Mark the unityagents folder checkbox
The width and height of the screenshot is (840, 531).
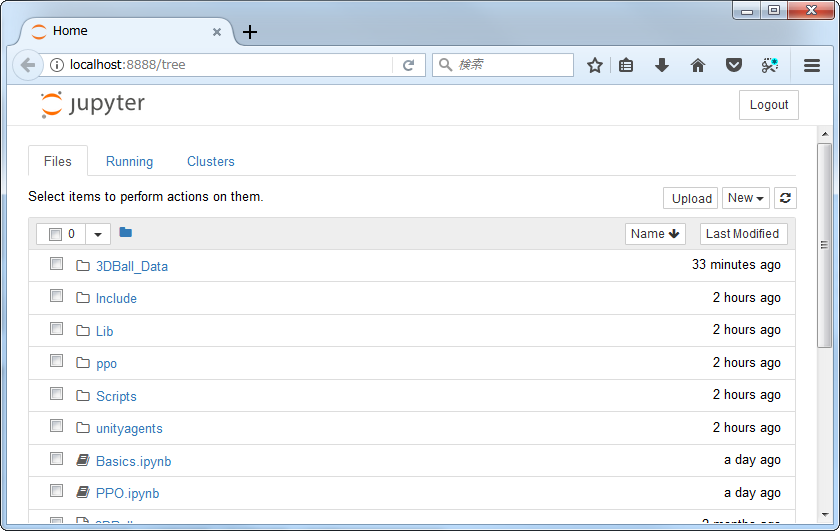(56, 425)
